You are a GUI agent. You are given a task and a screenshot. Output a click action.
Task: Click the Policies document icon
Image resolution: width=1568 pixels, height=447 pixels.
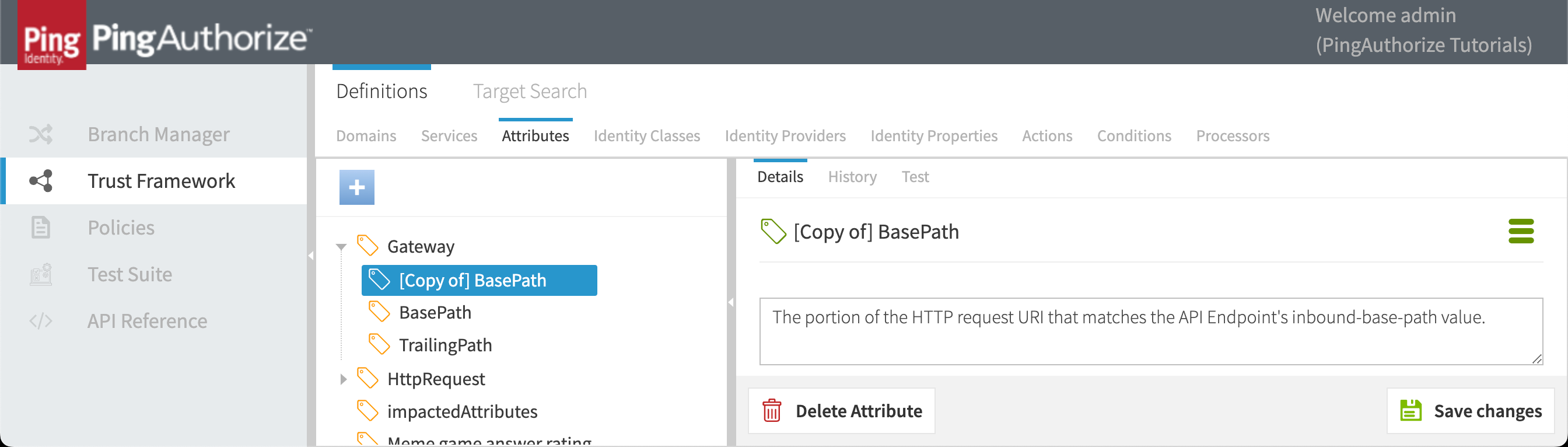41,228
